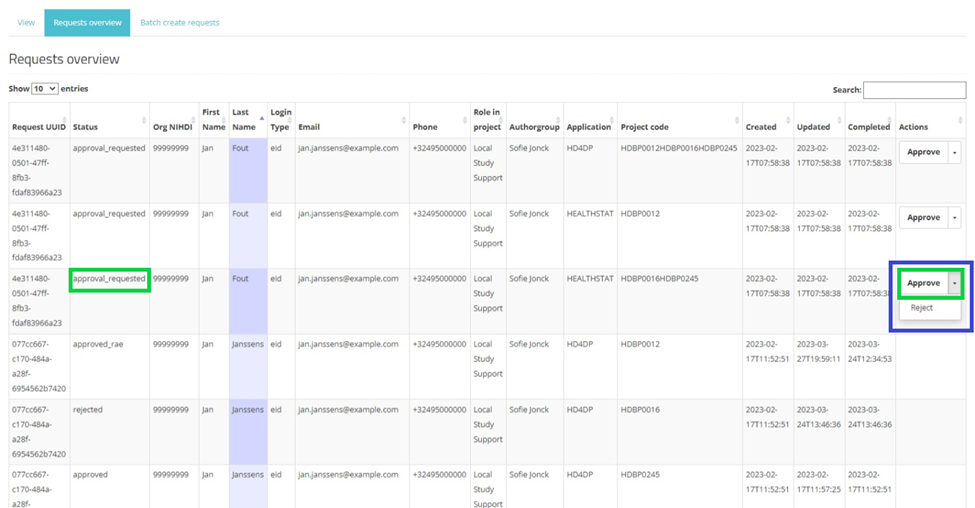This screenshot has width=975, height=508.
Task: Switch to the View tab
Action: coord(26,22)
